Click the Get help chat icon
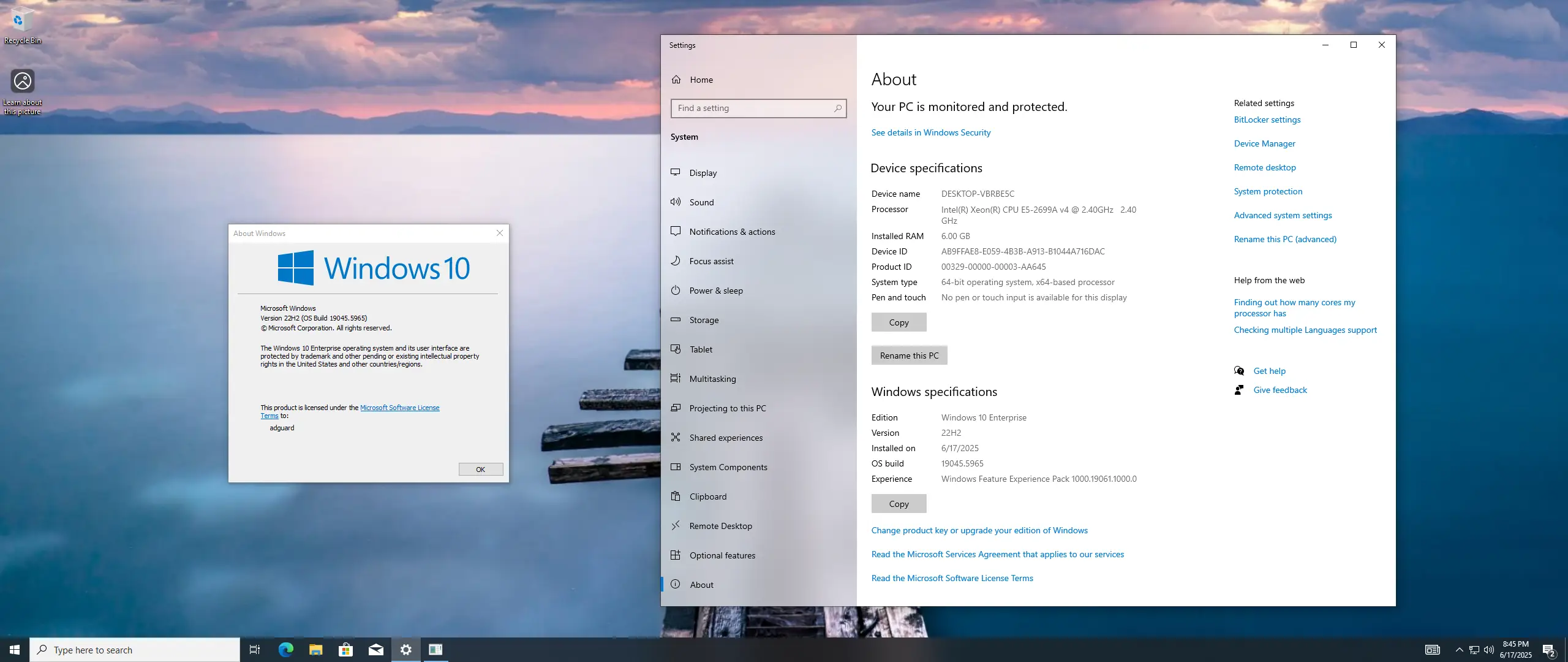 1239,371
